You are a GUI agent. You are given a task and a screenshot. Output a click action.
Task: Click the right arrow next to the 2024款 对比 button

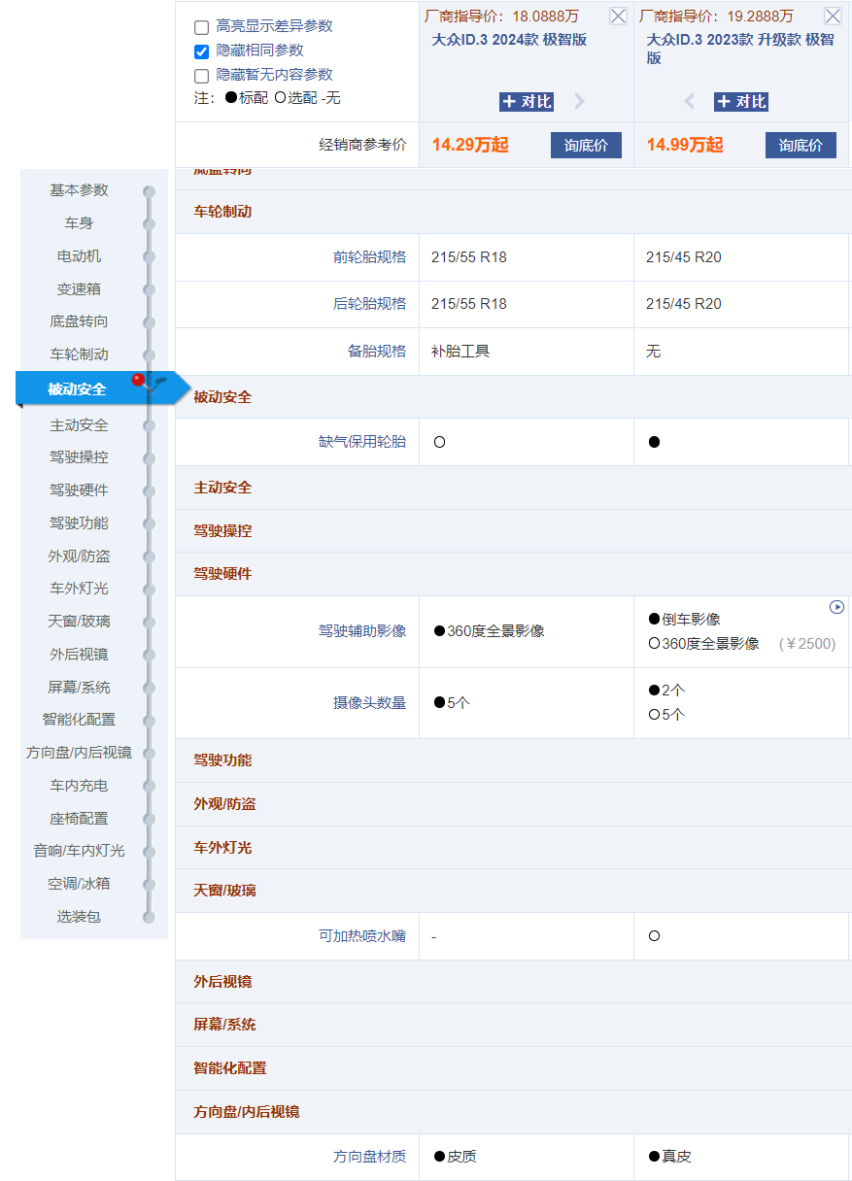(x=579, y=101)
